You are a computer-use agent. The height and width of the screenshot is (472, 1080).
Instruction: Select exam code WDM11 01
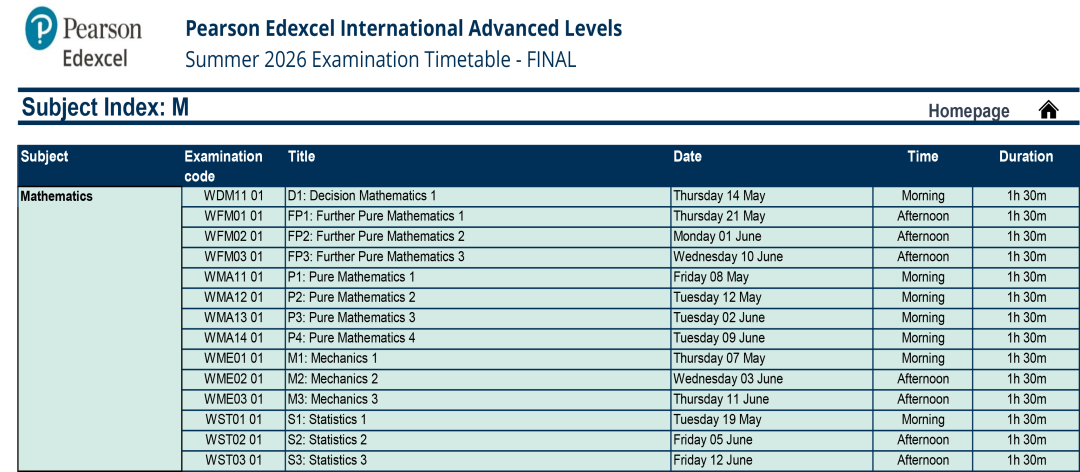click(x=233, y=196)
